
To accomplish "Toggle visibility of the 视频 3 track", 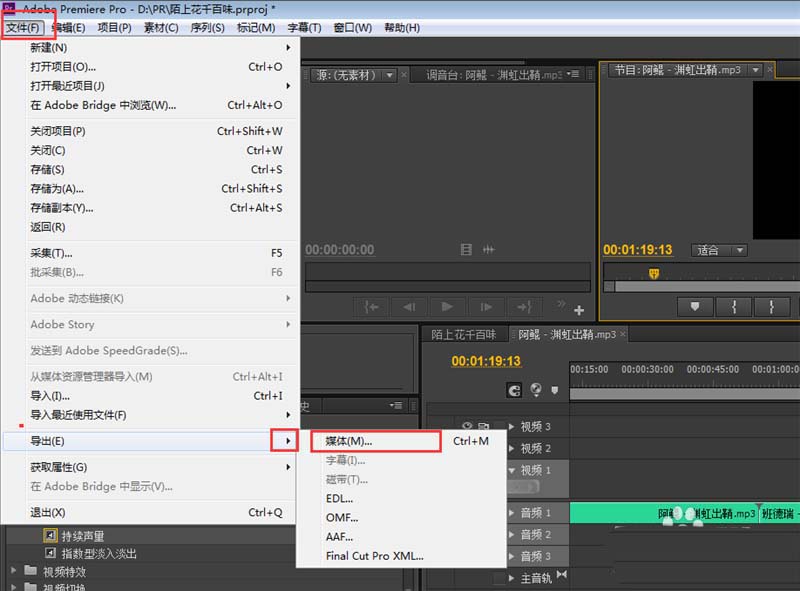I will 466,425.
